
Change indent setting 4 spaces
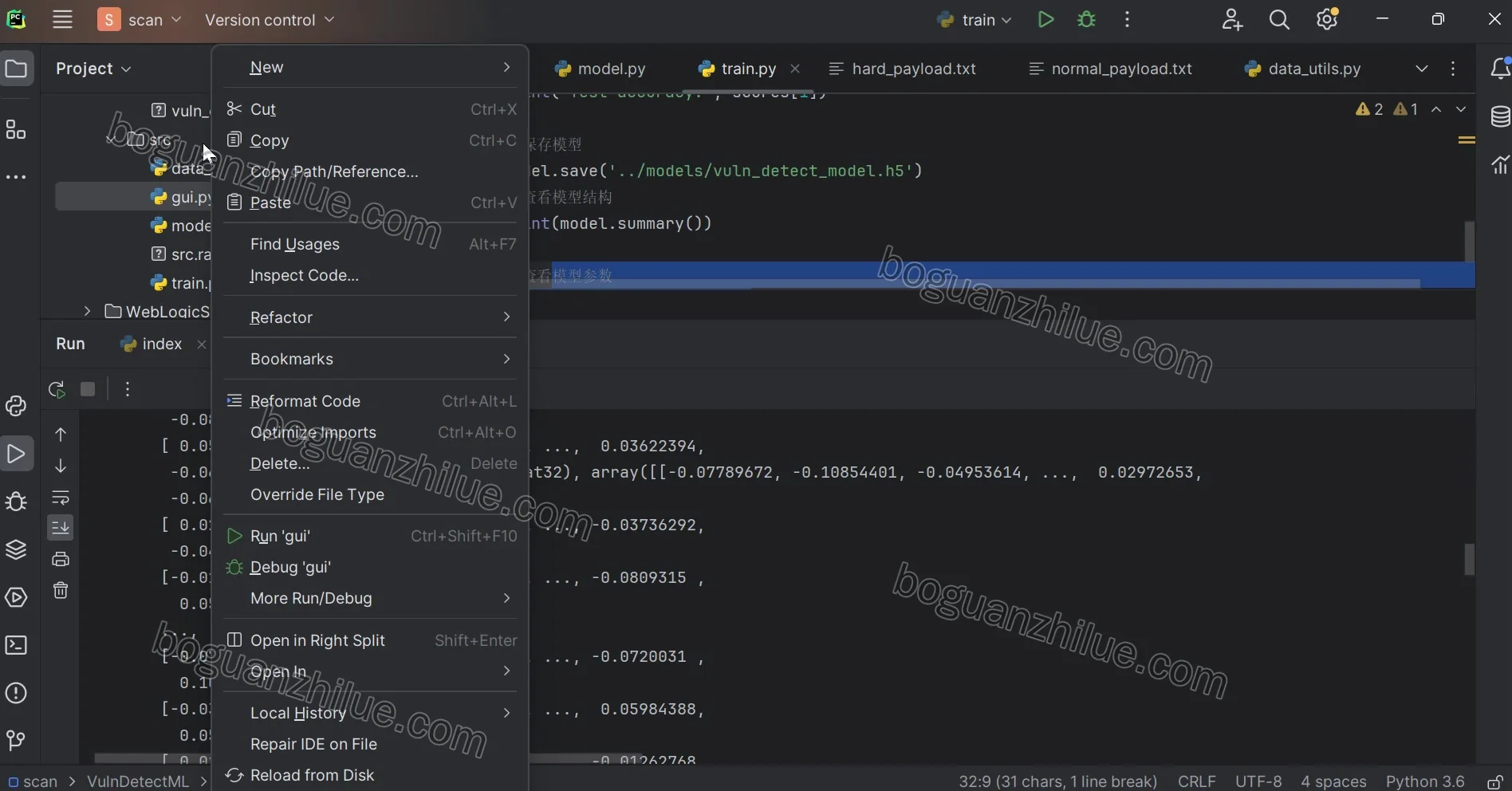pos(1333,781)
